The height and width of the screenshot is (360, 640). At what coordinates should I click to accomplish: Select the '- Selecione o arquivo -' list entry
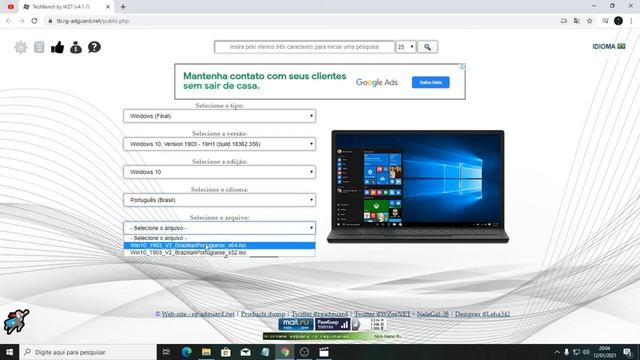[x=220, y=238]
